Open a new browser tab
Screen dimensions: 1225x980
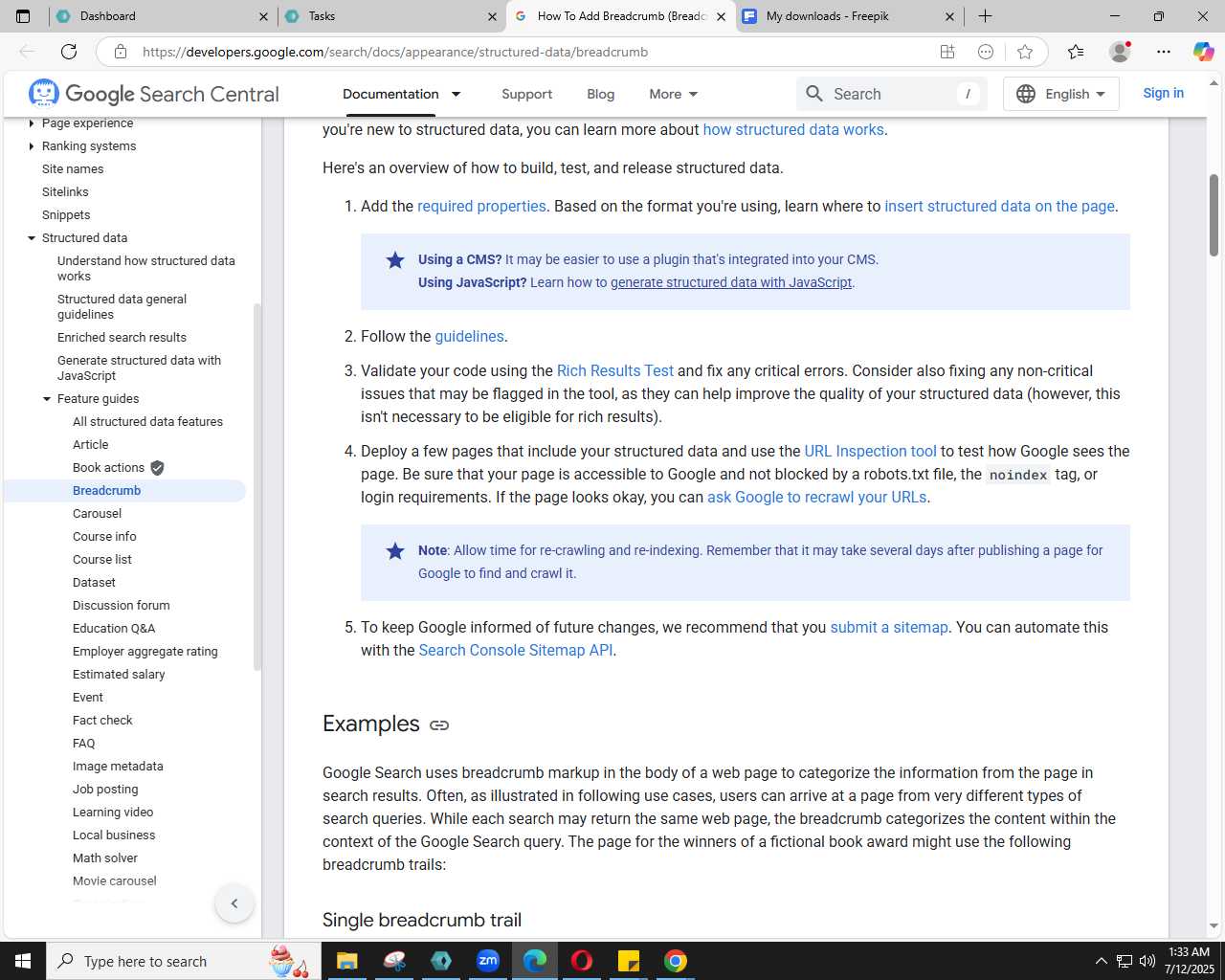point(985,16)
